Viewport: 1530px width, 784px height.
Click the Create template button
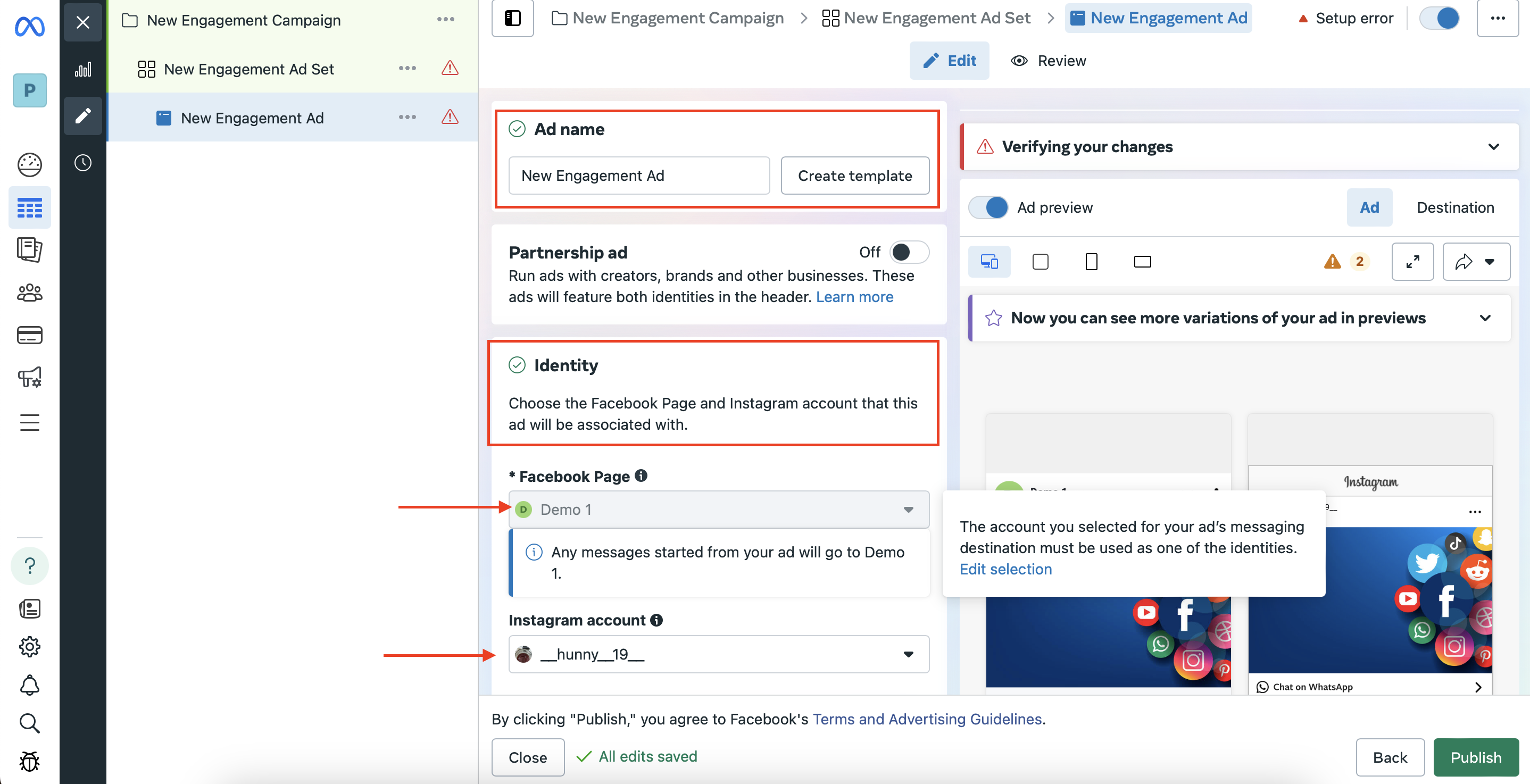pyautogui.click(x=855, y=175)
